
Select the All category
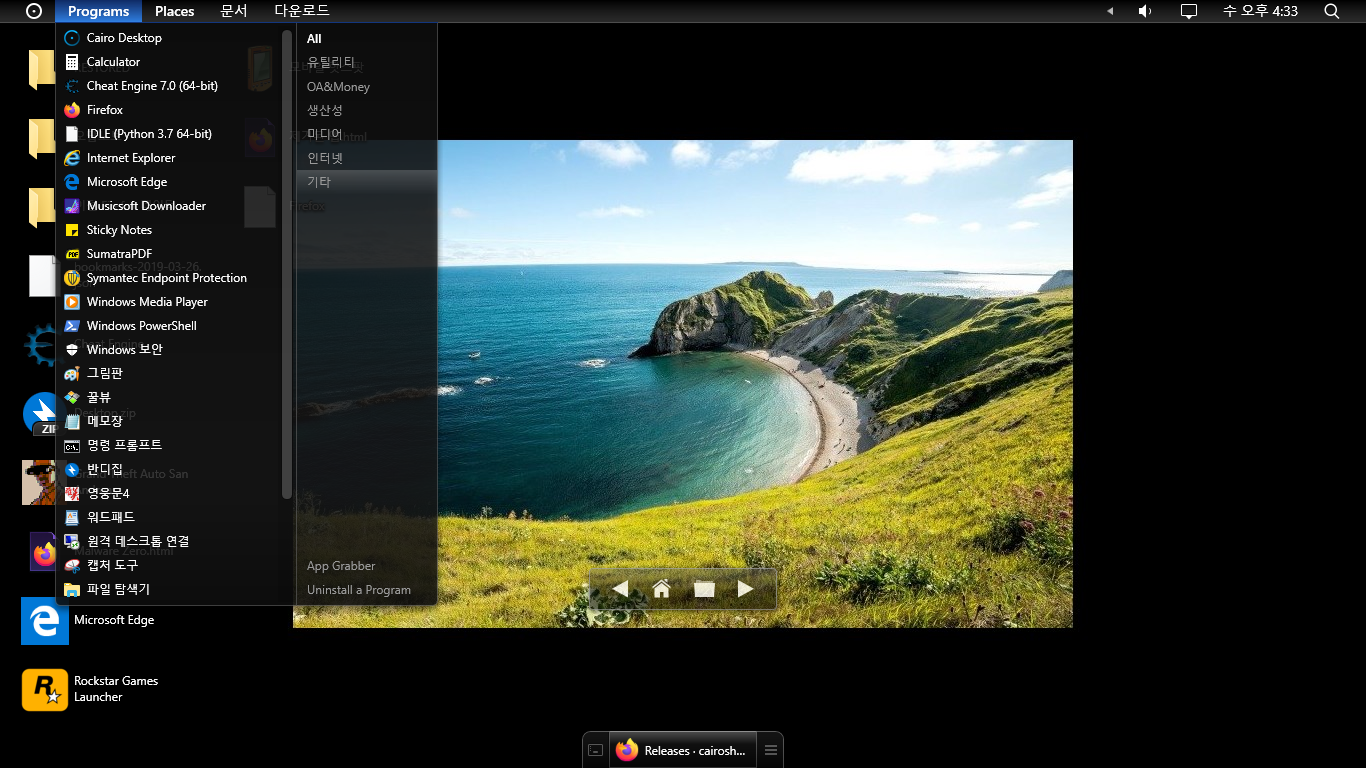tap(366, 39)
